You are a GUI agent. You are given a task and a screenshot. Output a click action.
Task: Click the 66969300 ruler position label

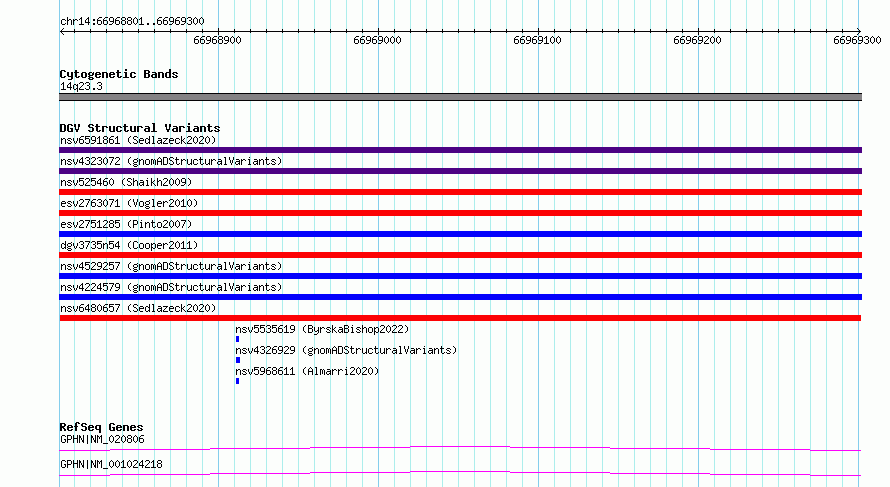(x=857, y=40)
